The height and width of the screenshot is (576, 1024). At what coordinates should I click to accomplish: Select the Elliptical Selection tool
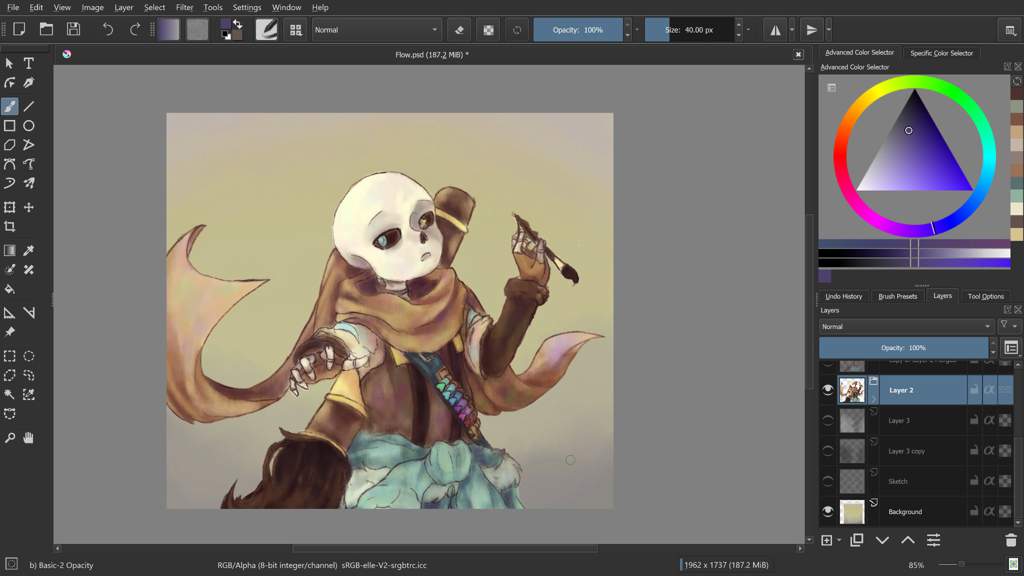click(x=29, y=356)
